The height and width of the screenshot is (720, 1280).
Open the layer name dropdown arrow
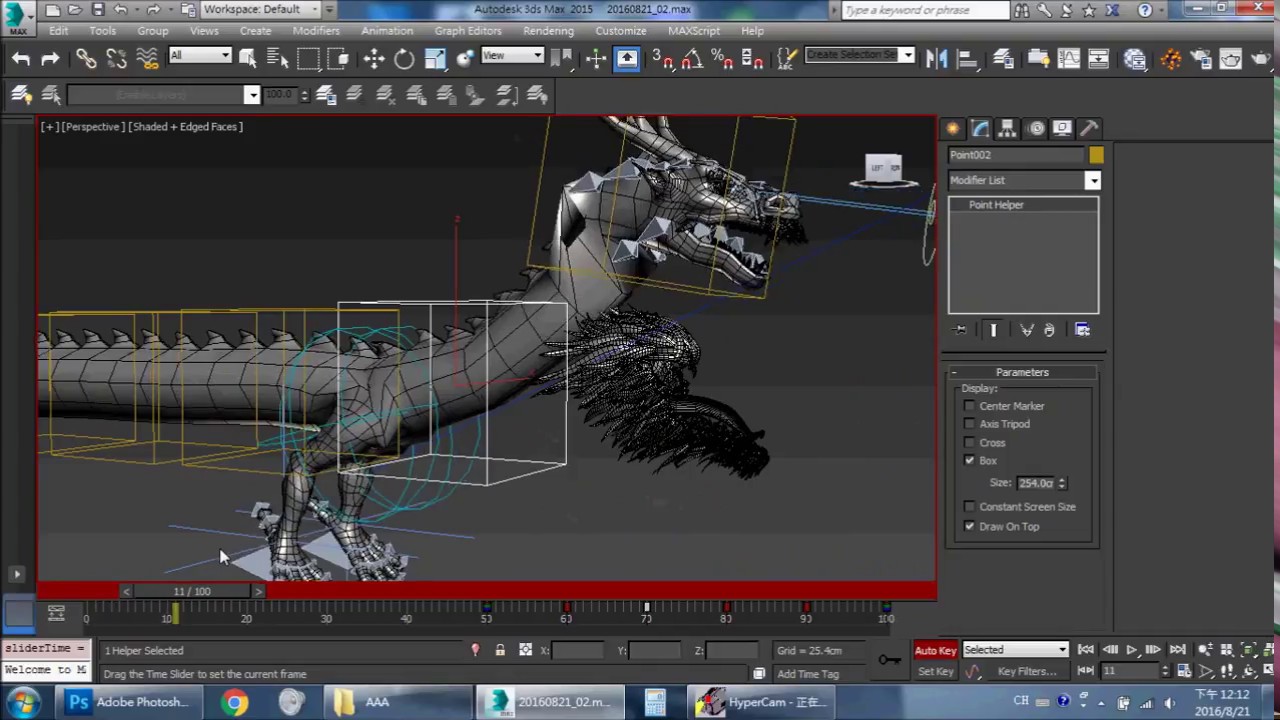click(252, 95)
